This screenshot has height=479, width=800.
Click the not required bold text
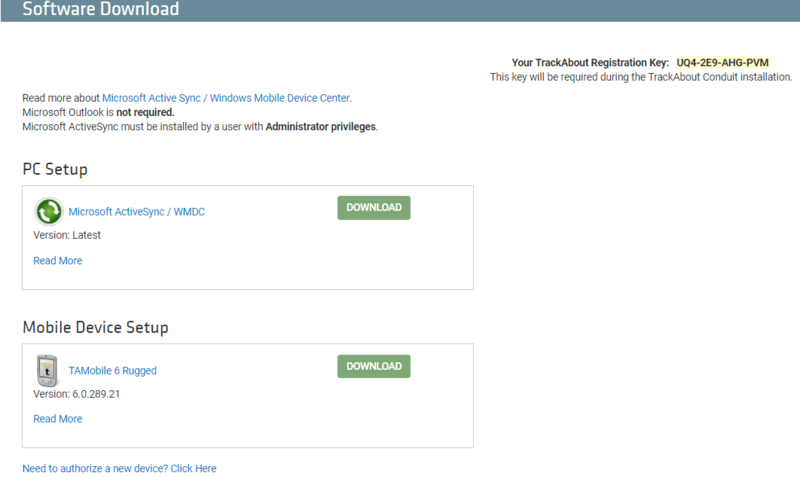pyautogui.click(x=145, y=112)
